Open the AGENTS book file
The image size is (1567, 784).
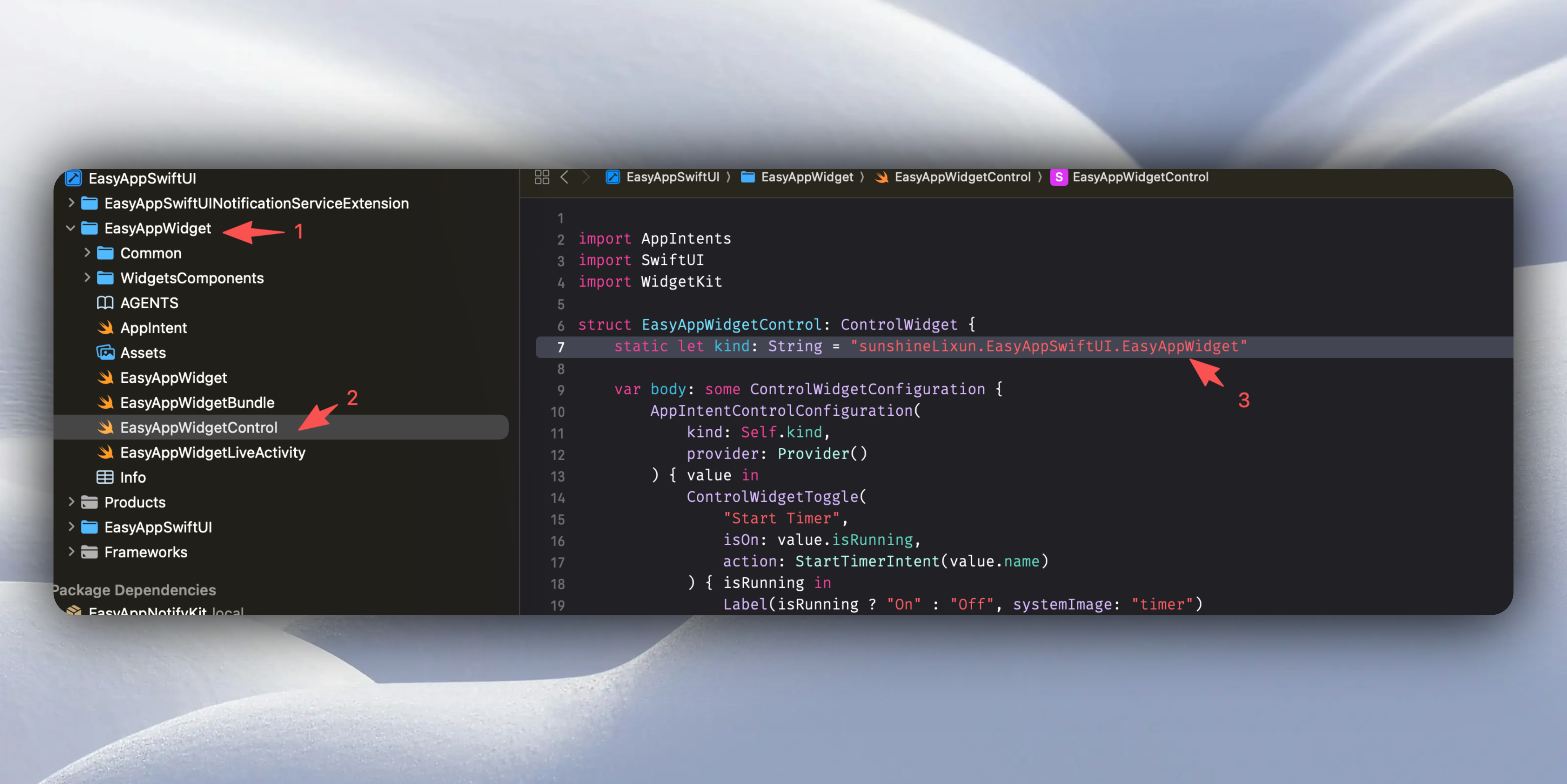tap(149, 303)
